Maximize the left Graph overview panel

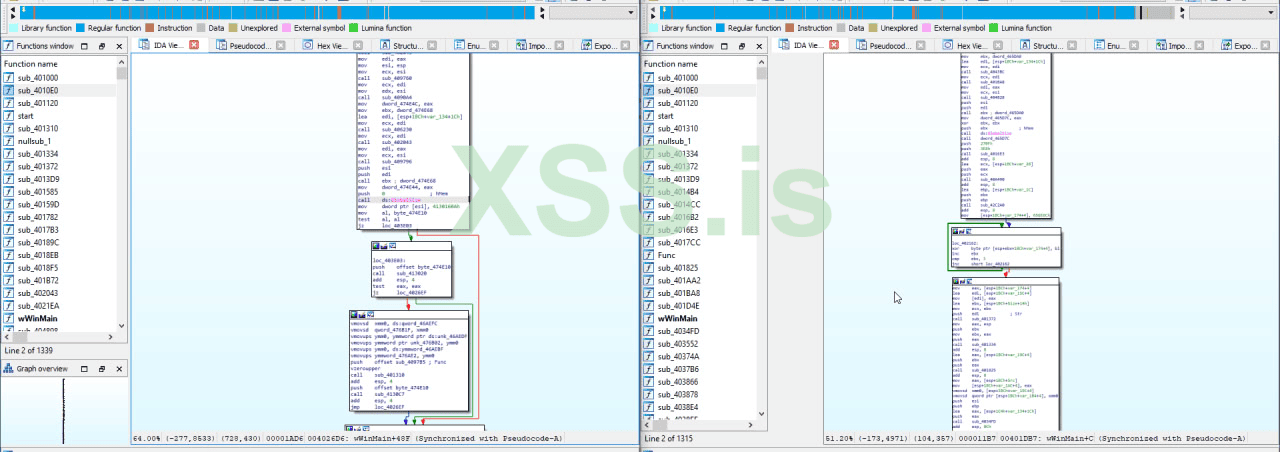[84, 368]
